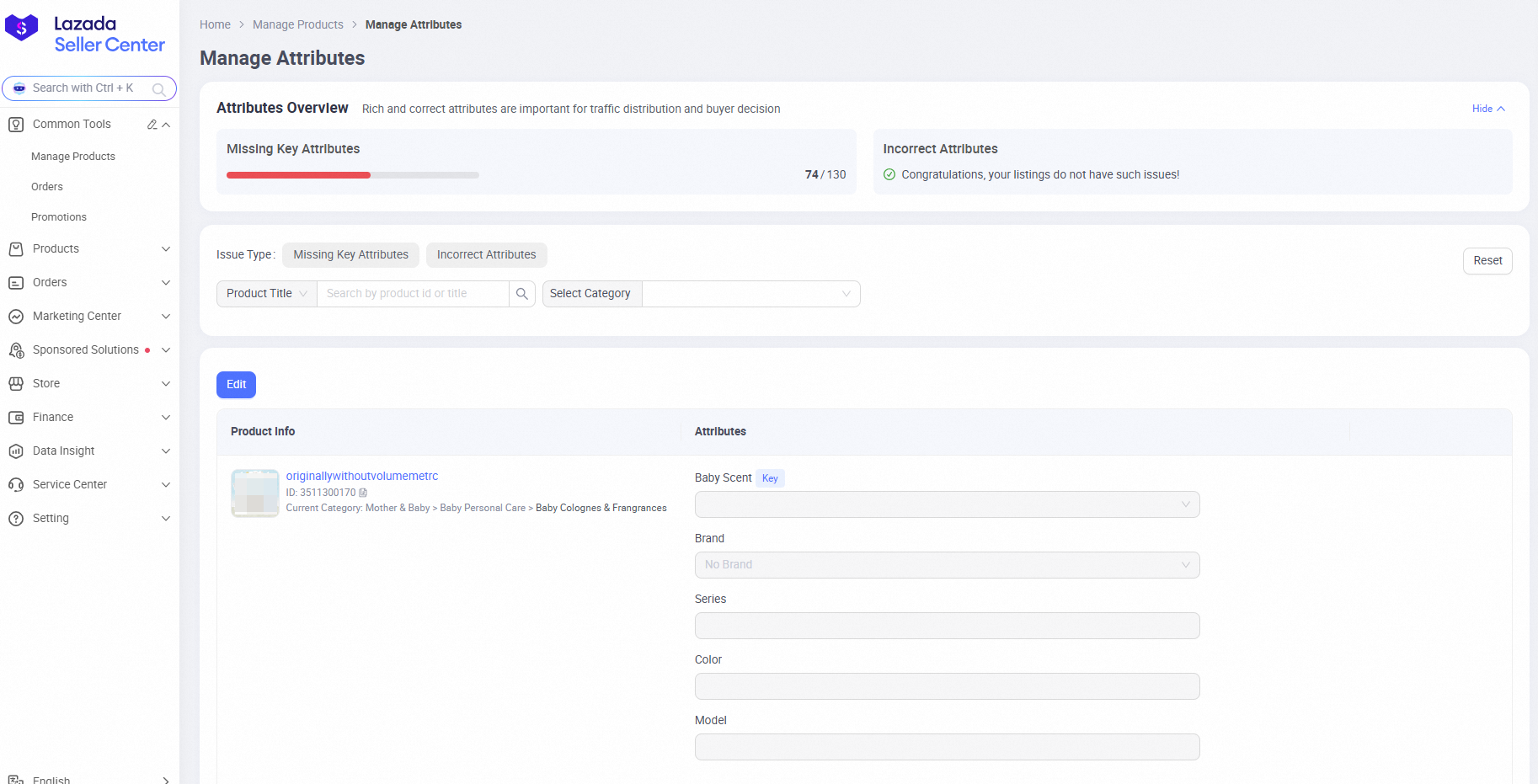This screenshot has width=1538, height=784.
Task: Open the Select Category dropdown
Action: point(750,294)
